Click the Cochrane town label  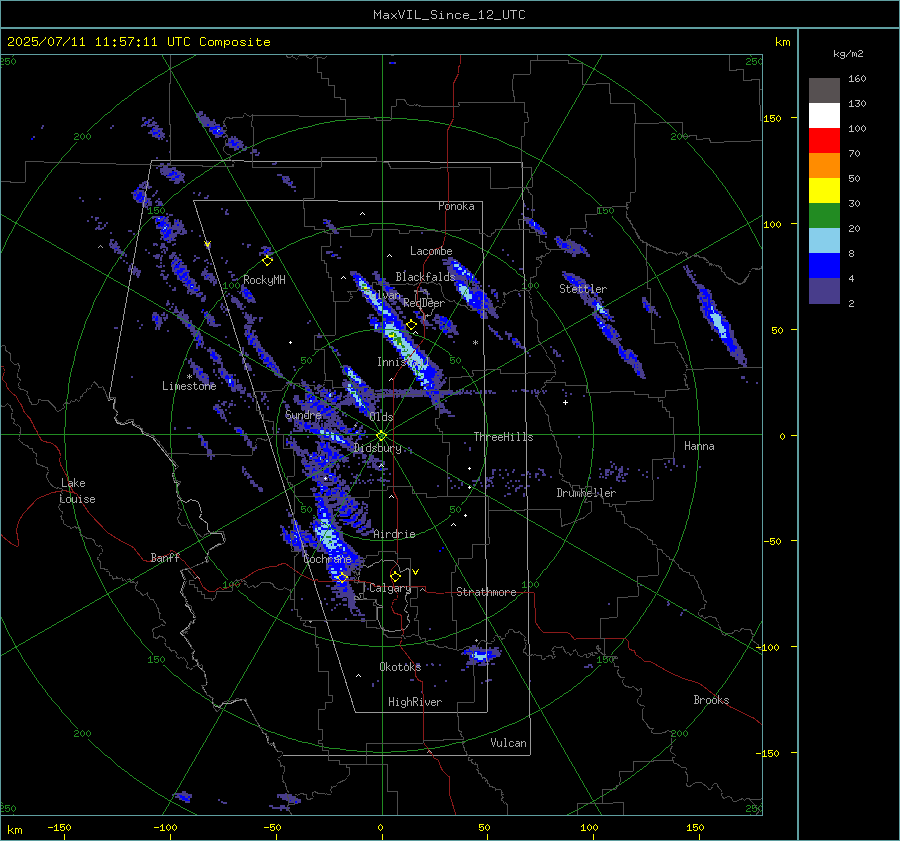(x=327, y=559)
